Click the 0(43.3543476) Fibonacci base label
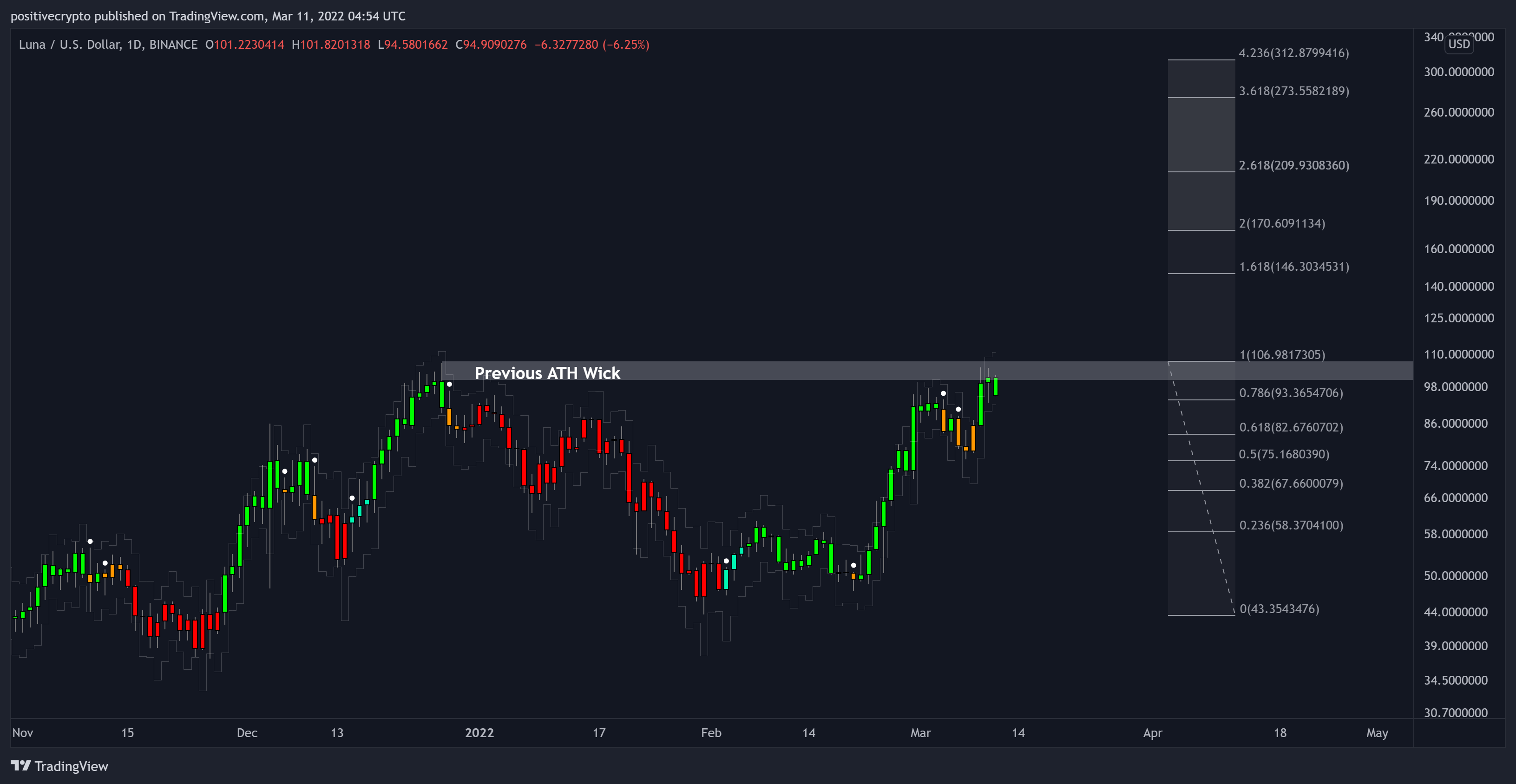Screen dimensions: 1516x784 pos(1279,609)
